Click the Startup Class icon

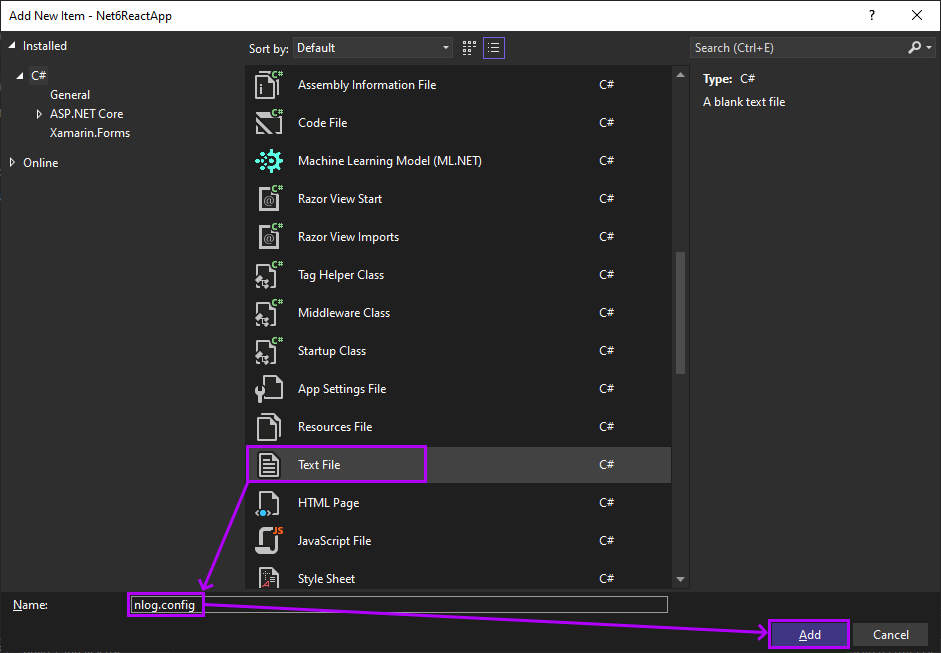268,351
